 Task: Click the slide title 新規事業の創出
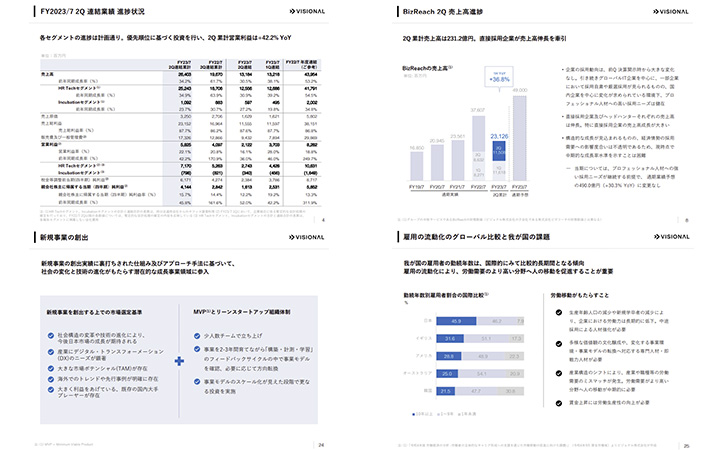64,237
